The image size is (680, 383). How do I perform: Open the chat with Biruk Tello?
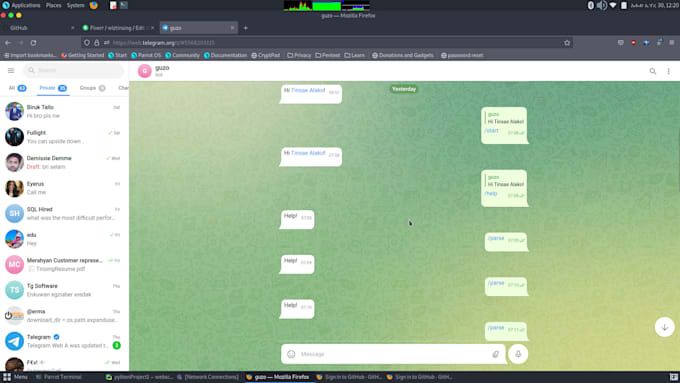coord(64,111)
